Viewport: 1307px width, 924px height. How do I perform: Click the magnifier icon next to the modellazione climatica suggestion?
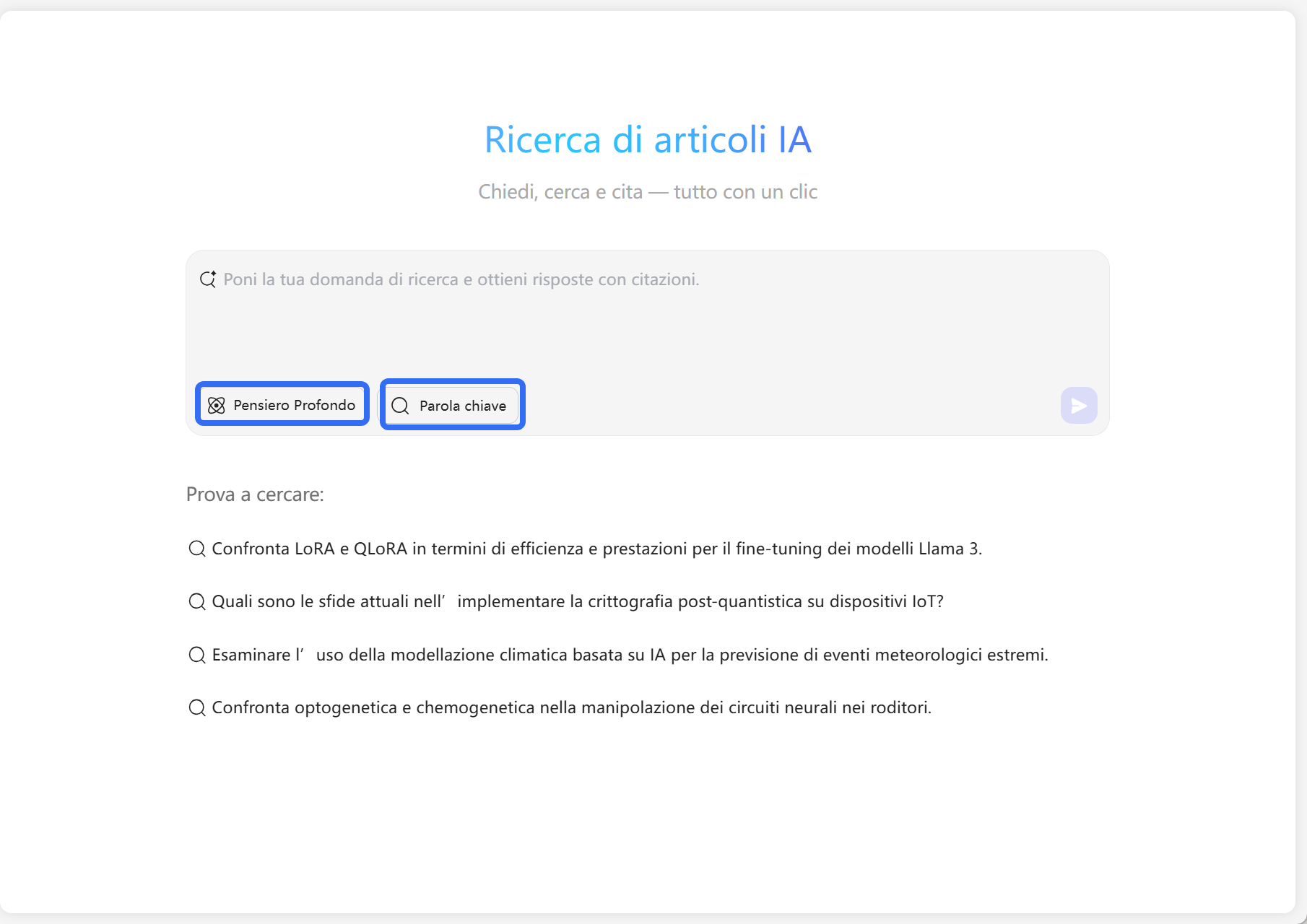click(196, 654)
